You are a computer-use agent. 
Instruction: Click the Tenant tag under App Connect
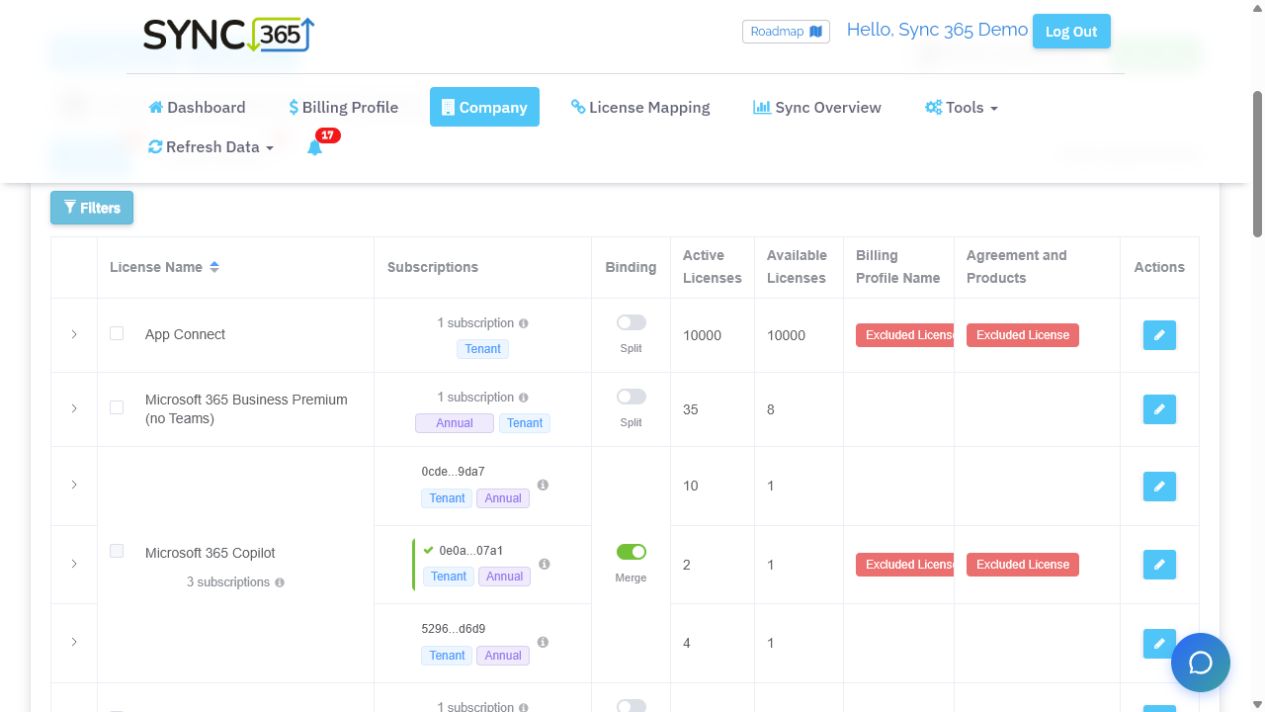point(483,349)
